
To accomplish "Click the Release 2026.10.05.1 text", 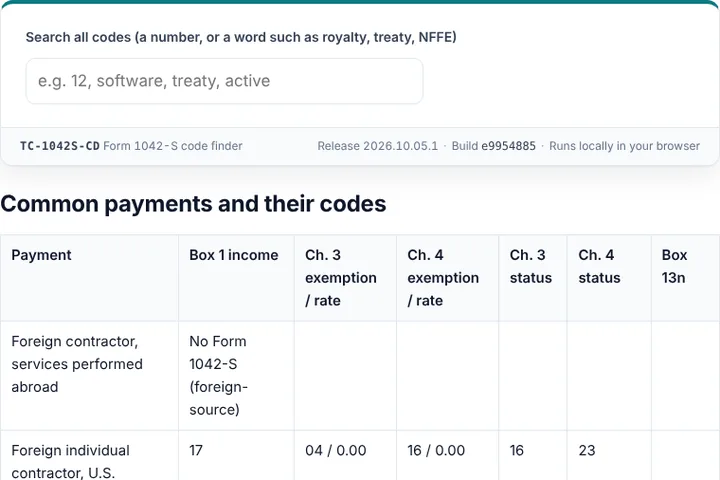I will [x=377, y=146].
